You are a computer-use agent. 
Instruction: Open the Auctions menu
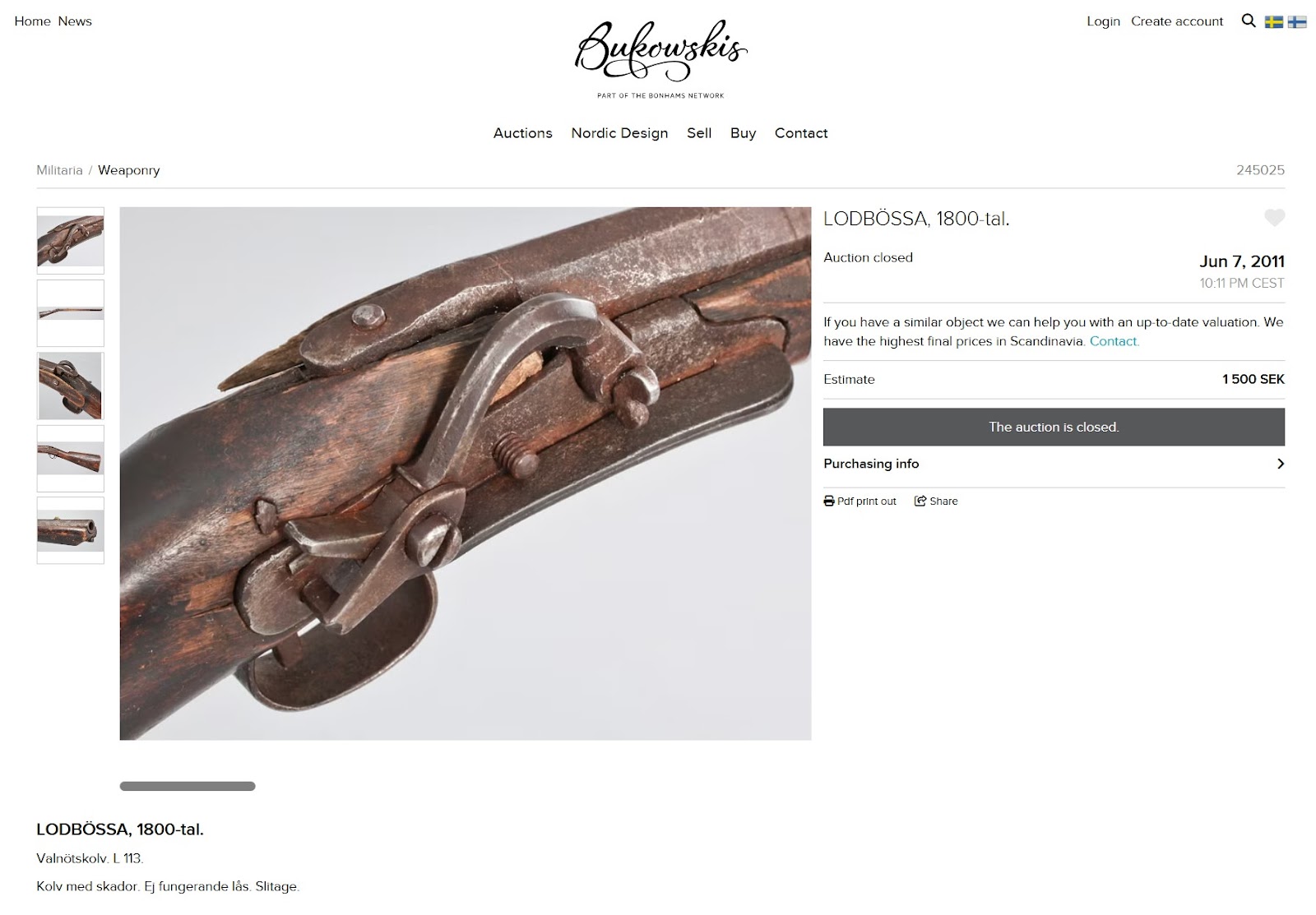pos(522,133)
